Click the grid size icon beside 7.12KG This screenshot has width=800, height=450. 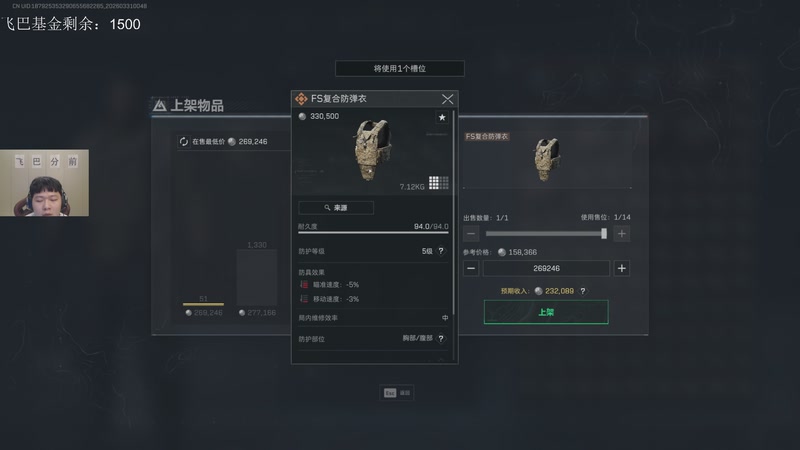(439, 183)
